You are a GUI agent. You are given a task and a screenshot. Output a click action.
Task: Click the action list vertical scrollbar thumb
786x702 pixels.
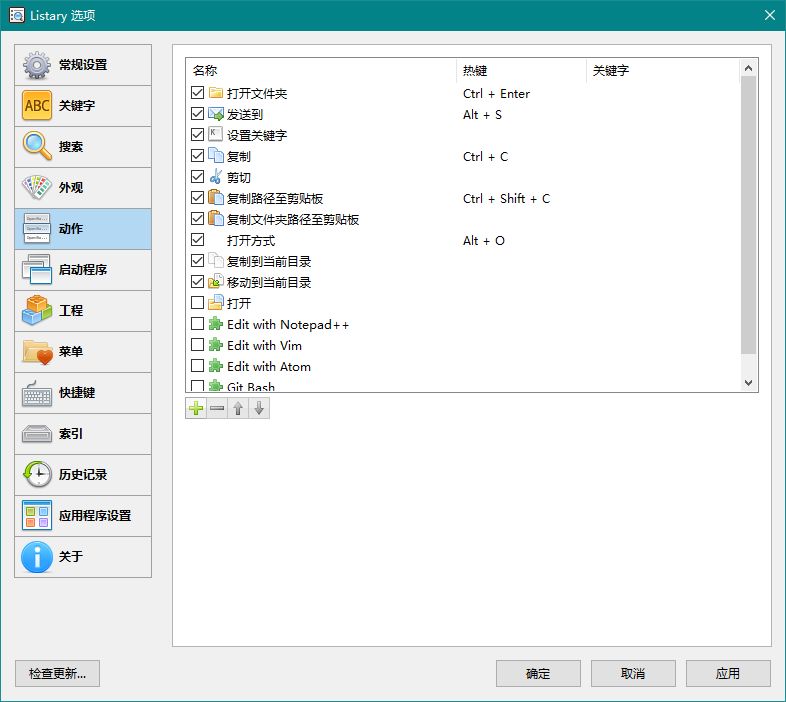tap(748, 215)
